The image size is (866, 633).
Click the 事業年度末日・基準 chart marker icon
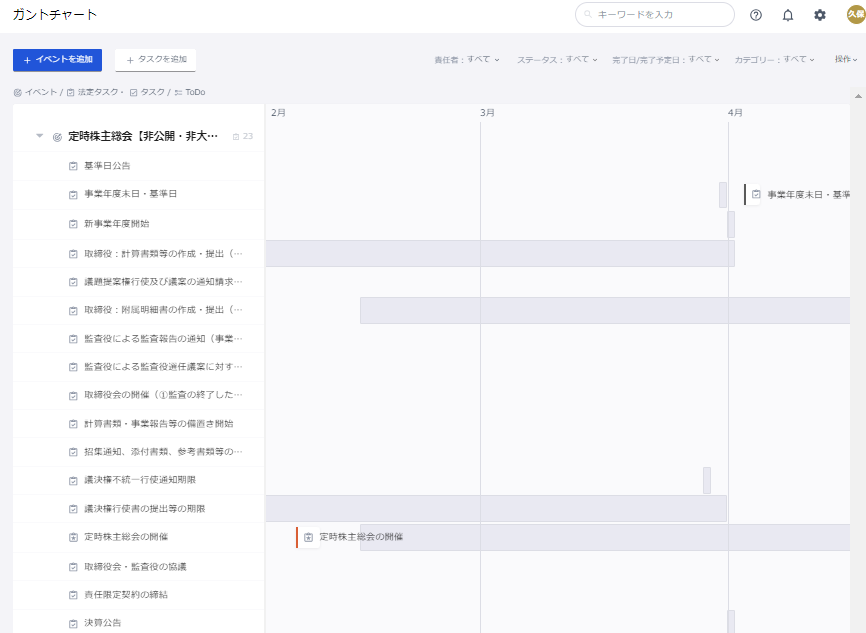tap(756, 194)
